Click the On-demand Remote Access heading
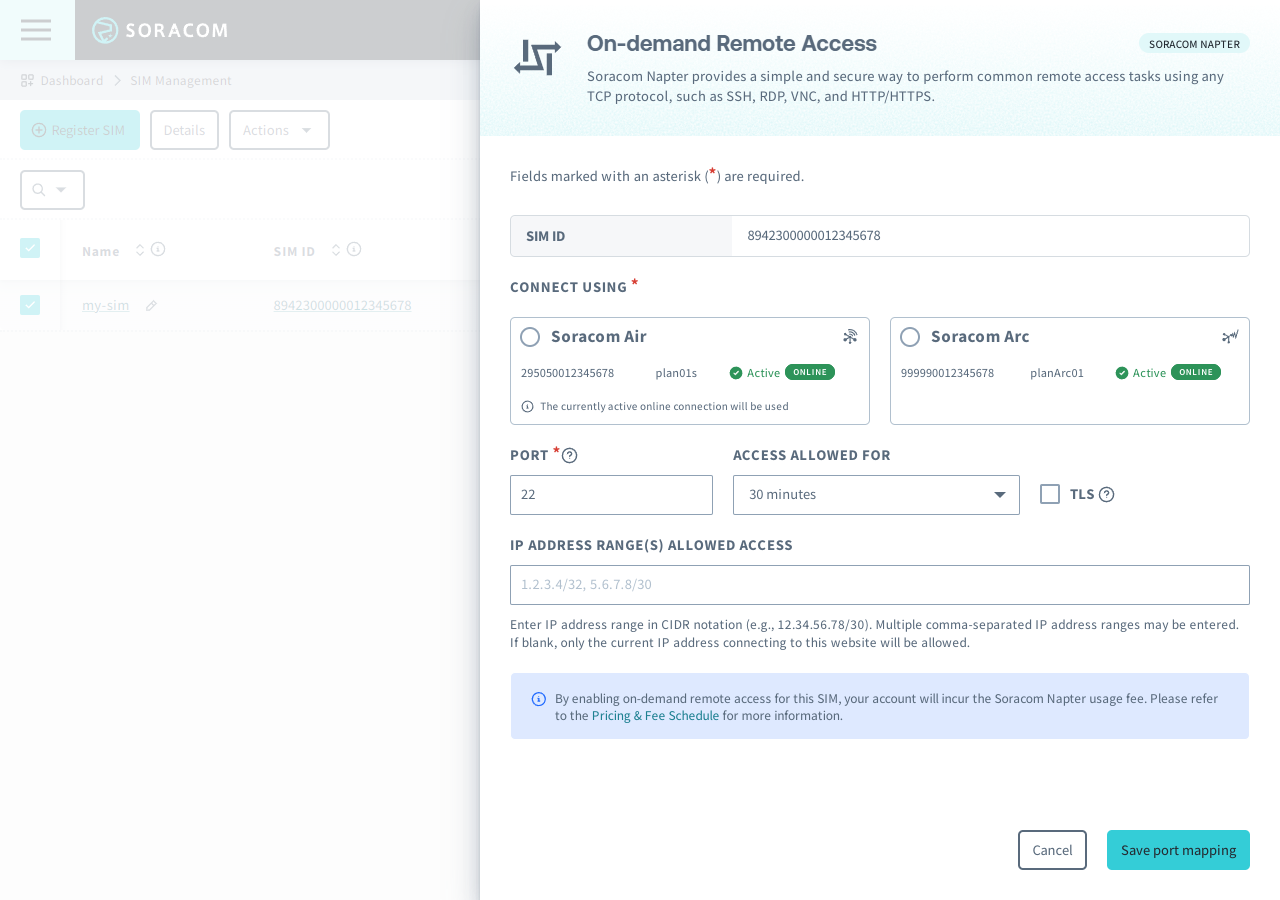Screen dimensions: 1280x900 732,43
